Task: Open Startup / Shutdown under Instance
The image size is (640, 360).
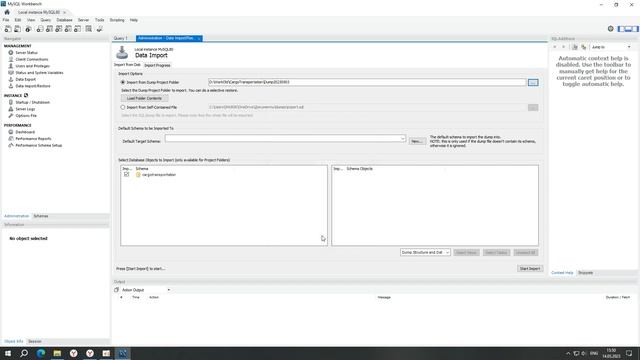Action: [33, 102]
